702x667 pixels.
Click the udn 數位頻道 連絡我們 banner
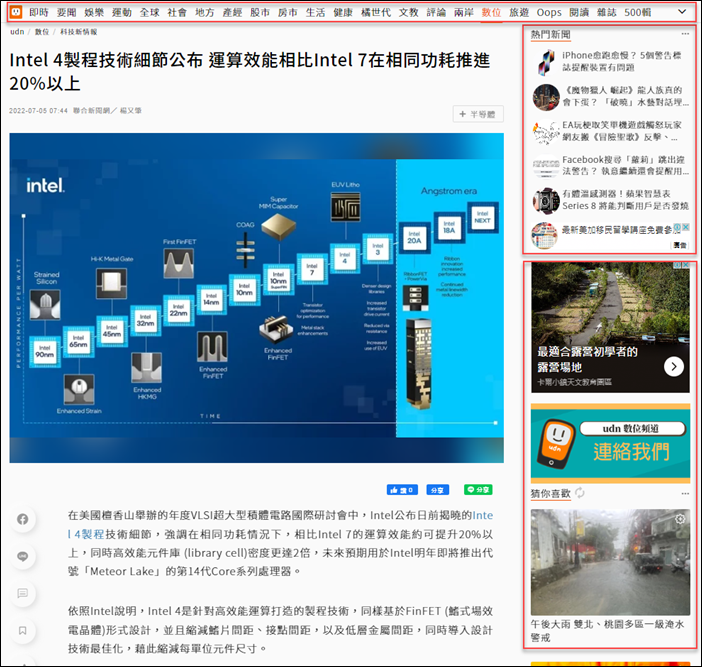pos(610,443)
